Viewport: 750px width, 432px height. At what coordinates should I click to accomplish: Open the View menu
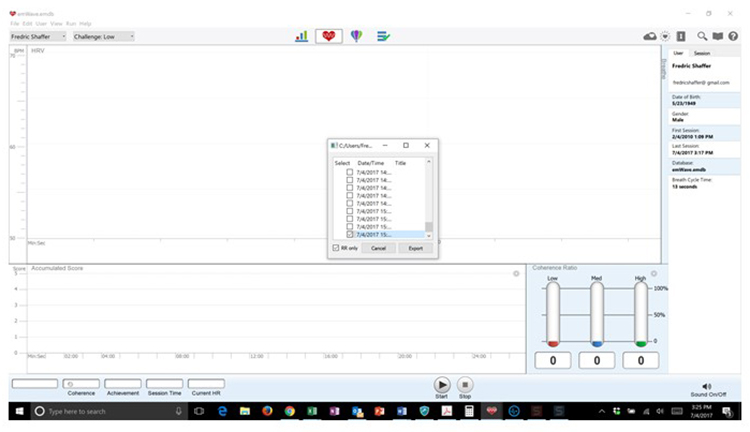pyautogui.click(x=55, y=22)
